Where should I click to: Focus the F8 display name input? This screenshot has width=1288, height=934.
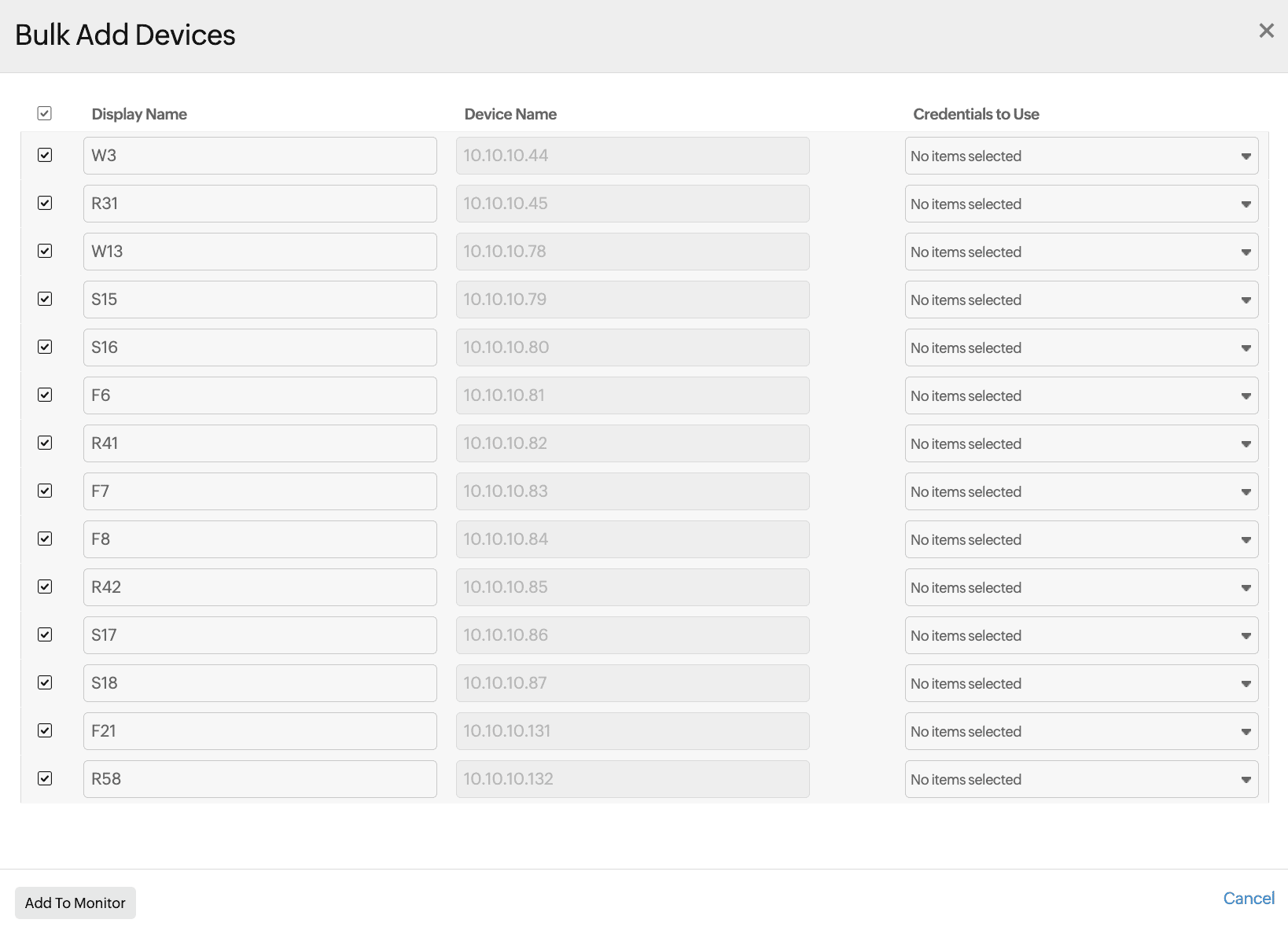259,539
